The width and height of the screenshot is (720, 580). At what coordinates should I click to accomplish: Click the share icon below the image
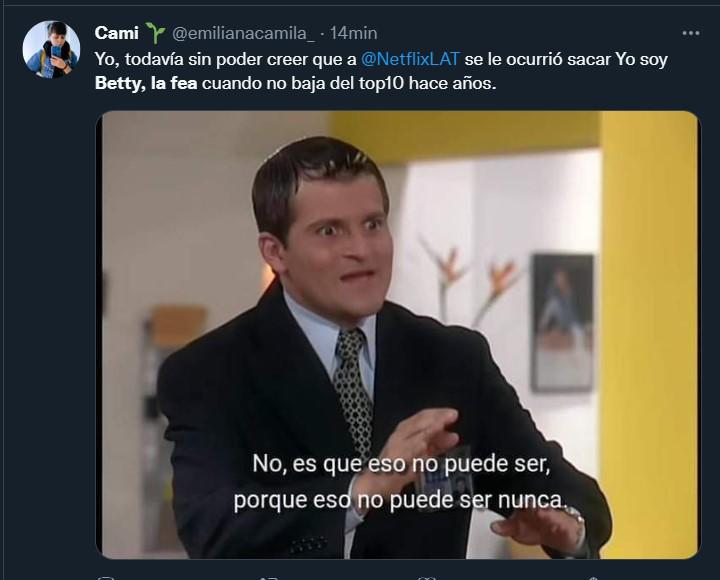(592, 578)
